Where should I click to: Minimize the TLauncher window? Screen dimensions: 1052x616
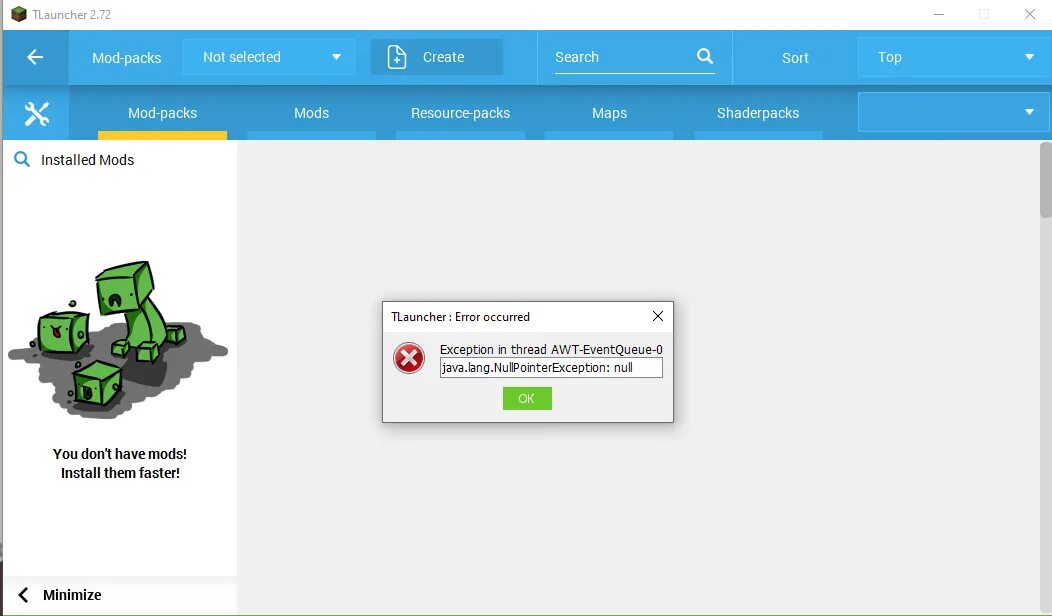pos(939,14)
